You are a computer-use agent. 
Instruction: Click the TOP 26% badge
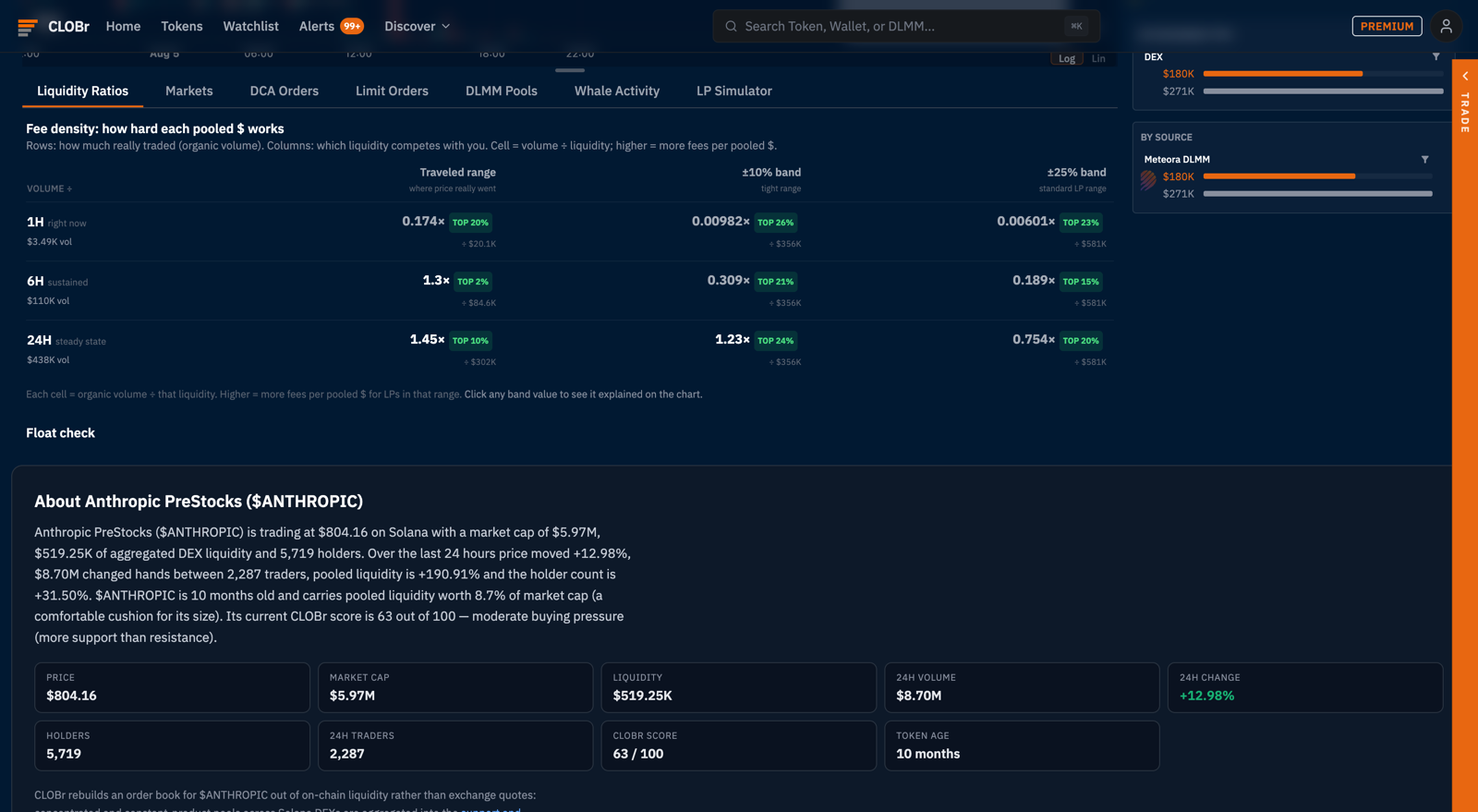point(776,223)
